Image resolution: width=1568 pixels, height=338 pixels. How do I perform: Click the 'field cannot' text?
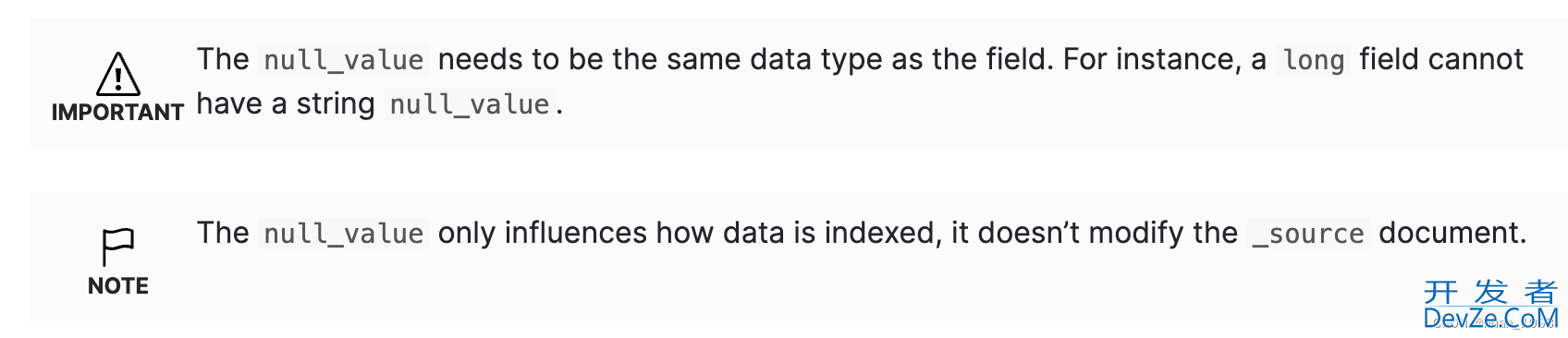tap(1441, 59)
